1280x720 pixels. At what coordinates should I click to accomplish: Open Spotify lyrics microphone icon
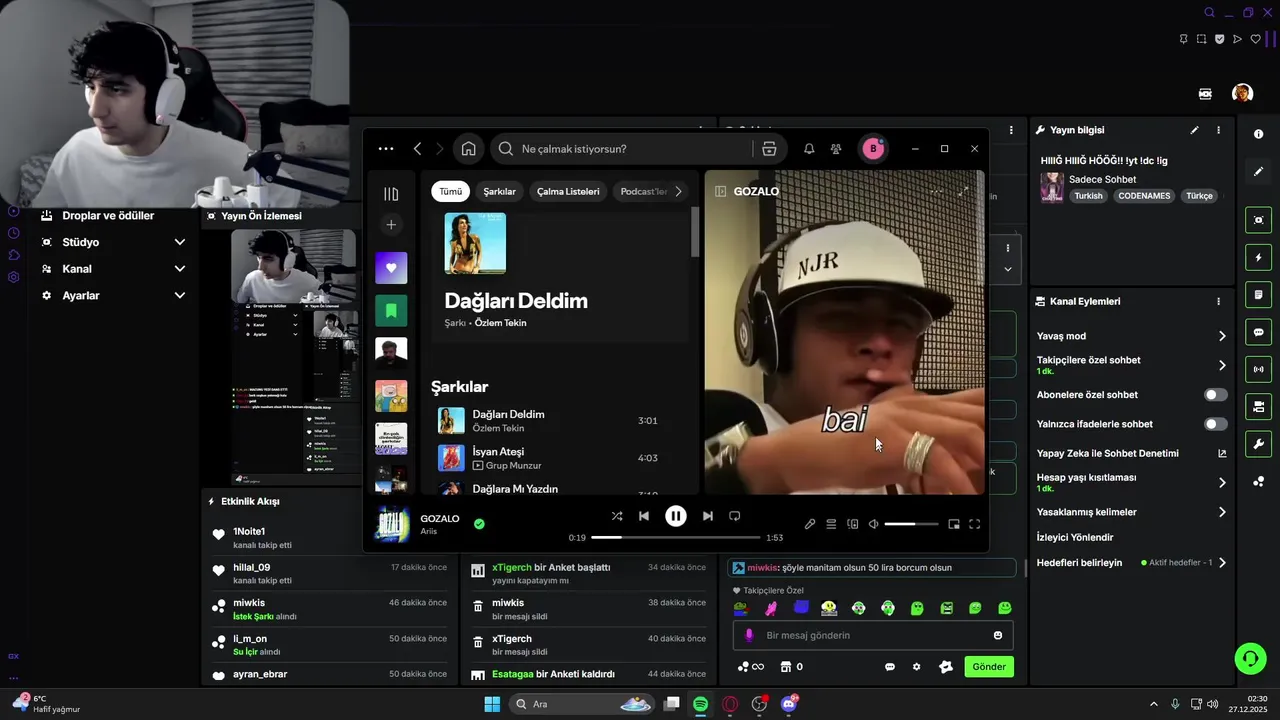tap(810, 524)
